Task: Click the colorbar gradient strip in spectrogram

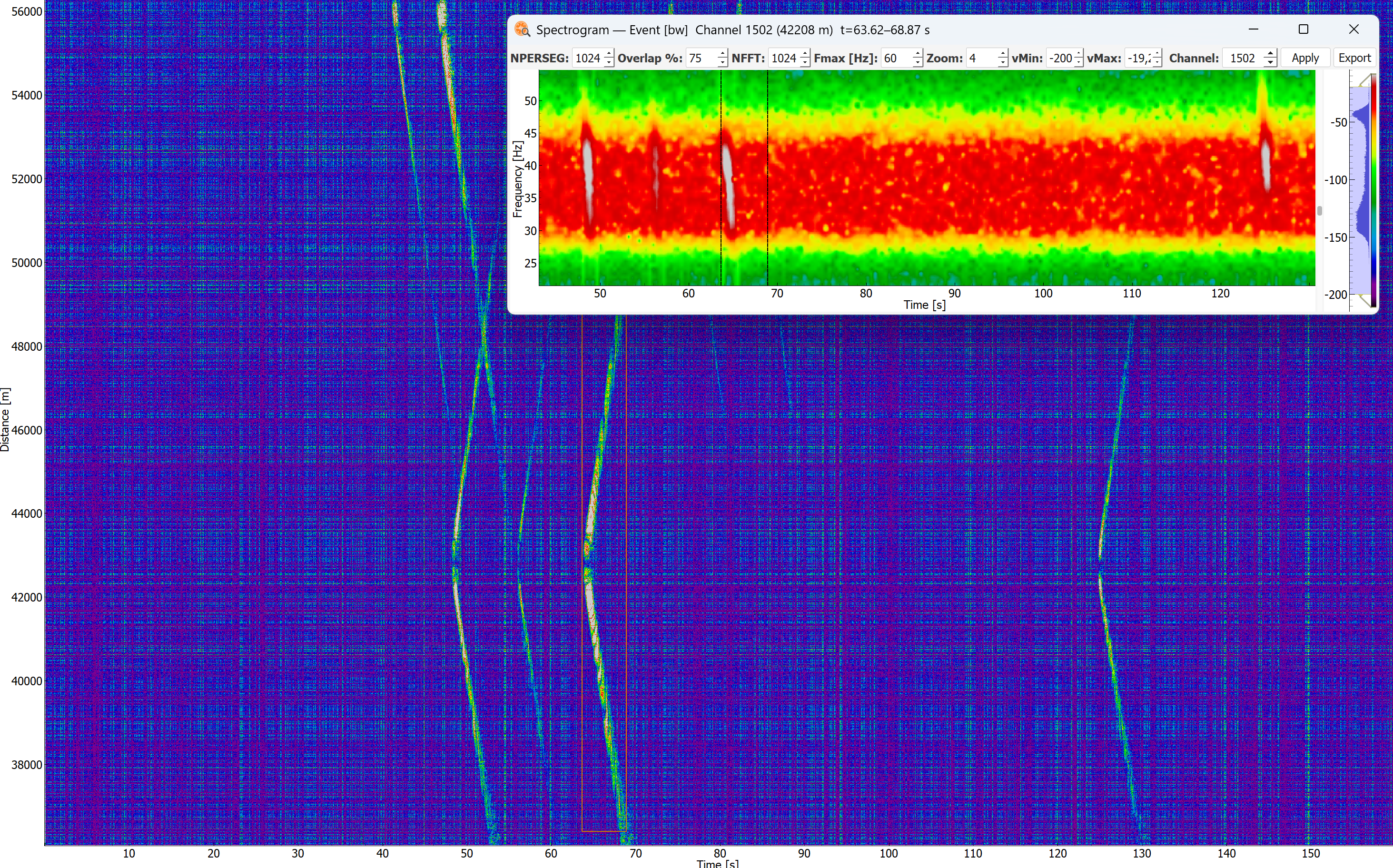Action: (1373, 189)
